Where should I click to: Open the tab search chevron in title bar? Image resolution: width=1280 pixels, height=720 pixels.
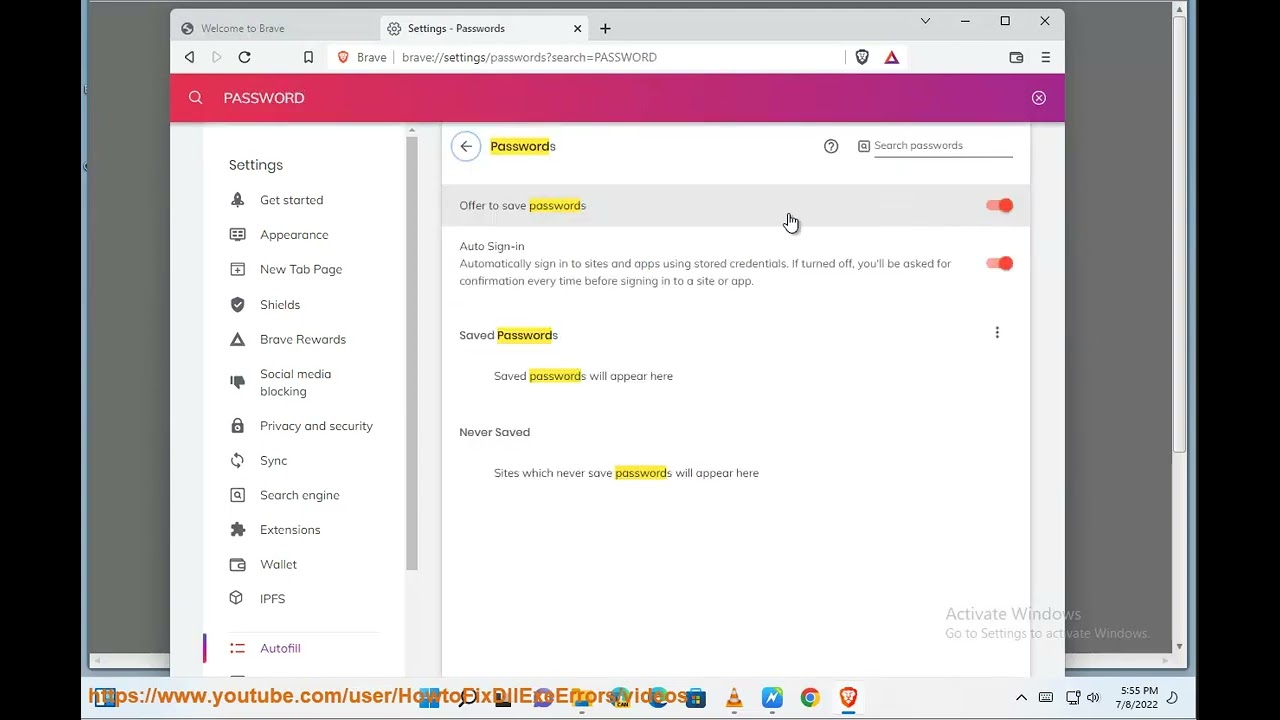pos(925,21)
